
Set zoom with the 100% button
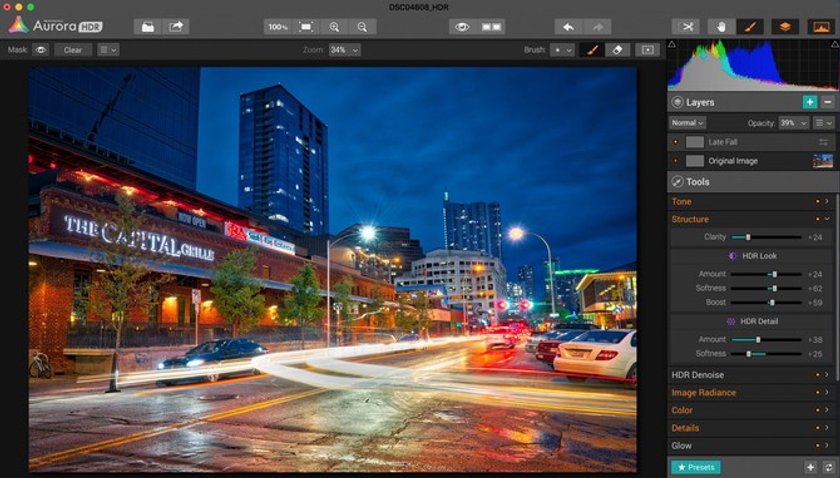pos(278,27)
